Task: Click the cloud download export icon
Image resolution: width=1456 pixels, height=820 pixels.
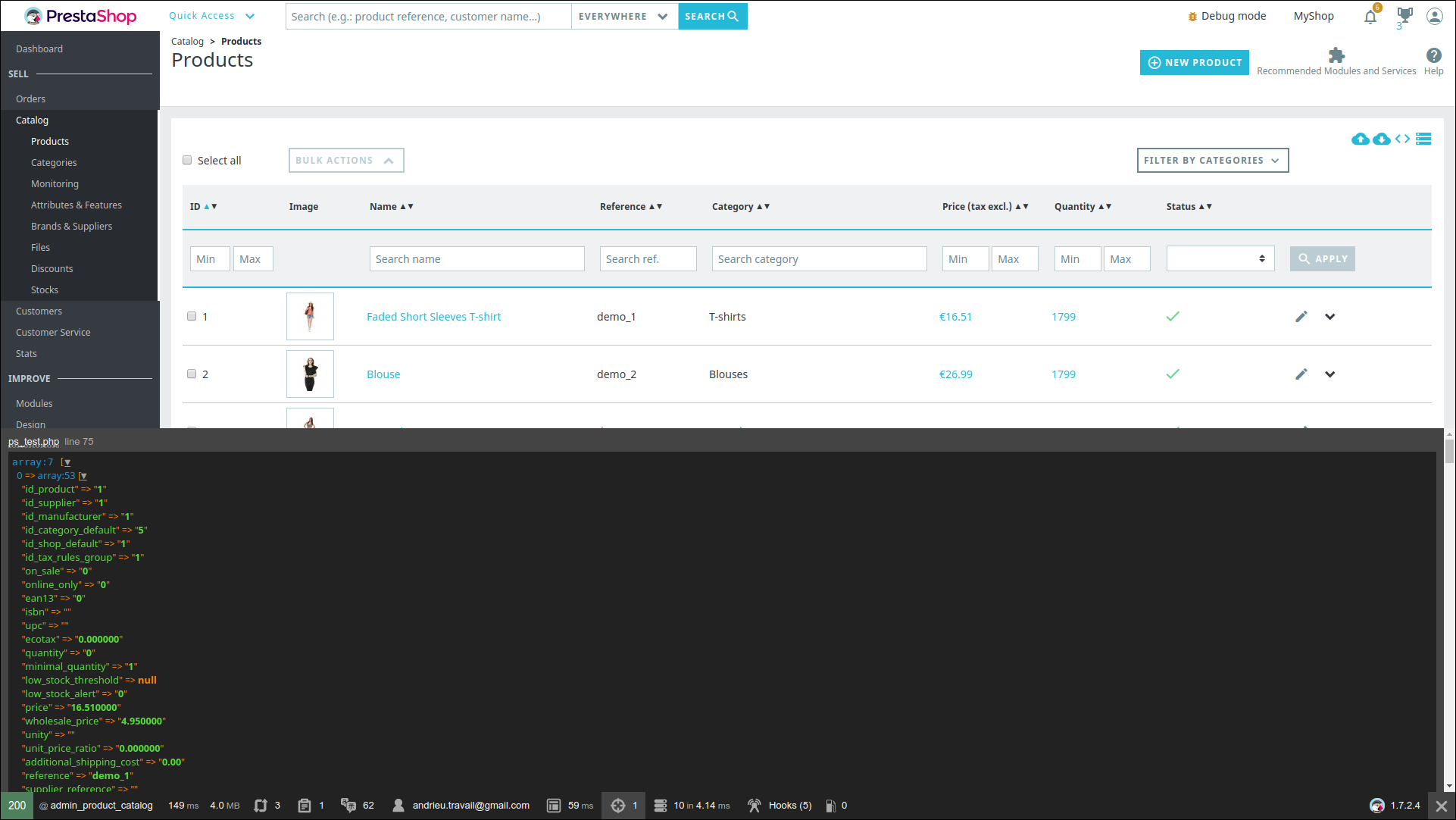Action: coord(1381,139)
